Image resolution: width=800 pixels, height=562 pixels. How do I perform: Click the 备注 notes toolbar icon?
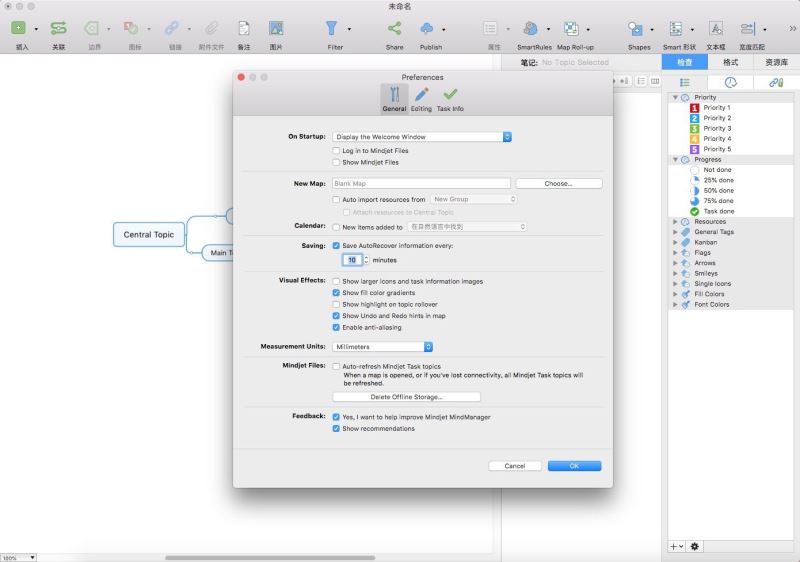point(244,28)
